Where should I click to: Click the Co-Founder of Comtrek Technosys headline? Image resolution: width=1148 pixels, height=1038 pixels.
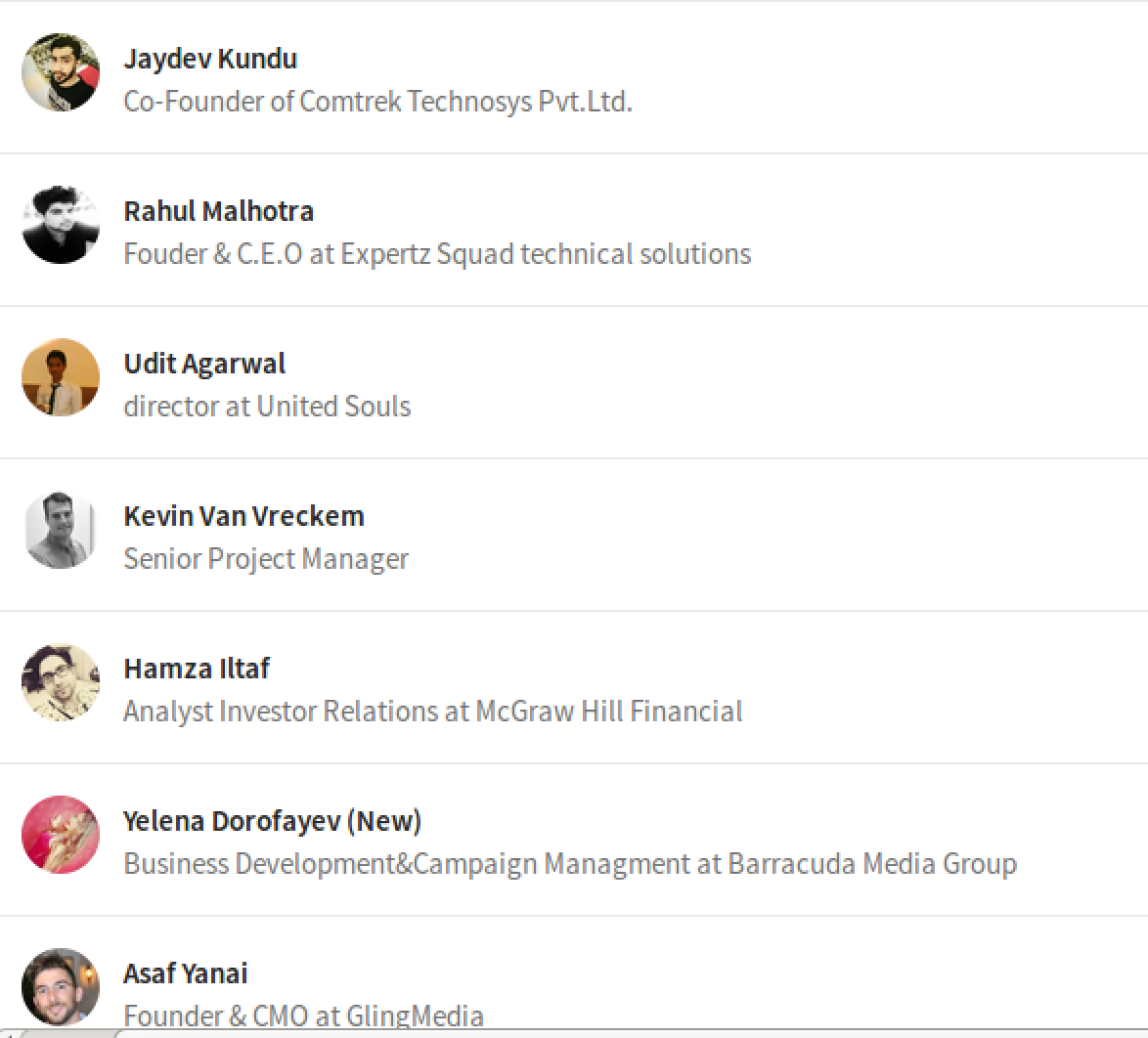pyautogui.click(x=377, y=102)
